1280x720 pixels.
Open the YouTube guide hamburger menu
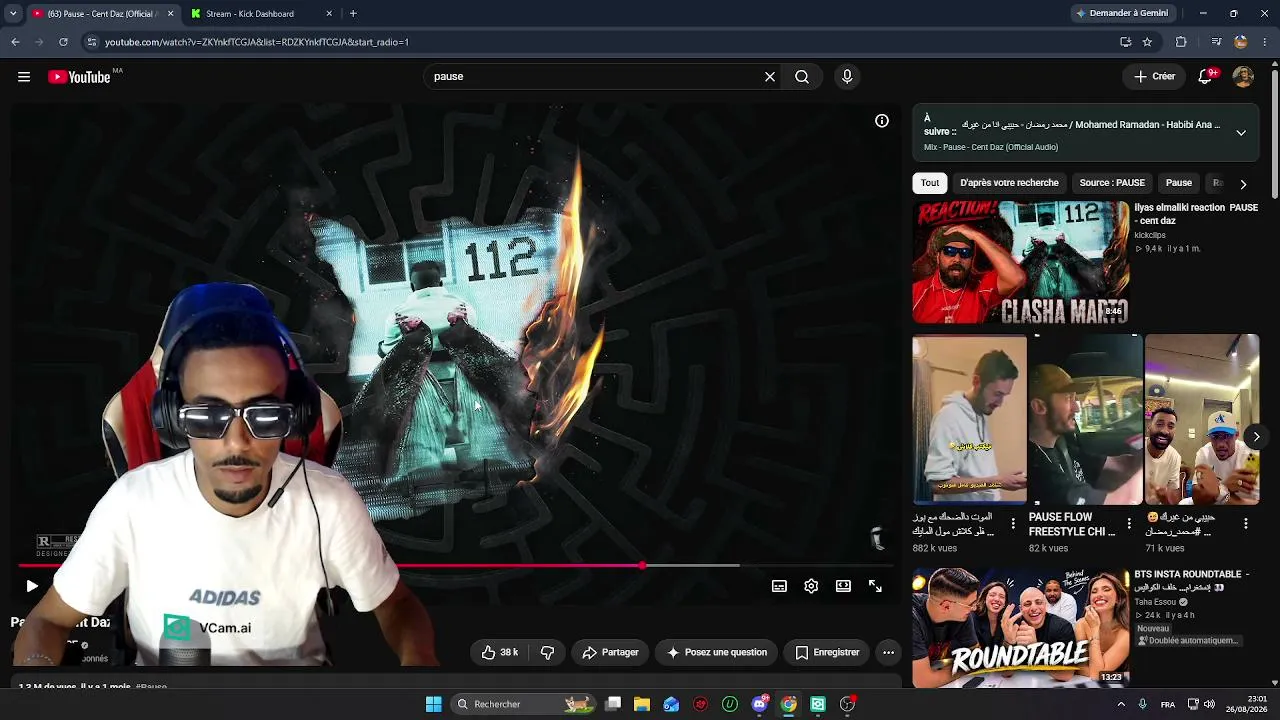[24, 77]
